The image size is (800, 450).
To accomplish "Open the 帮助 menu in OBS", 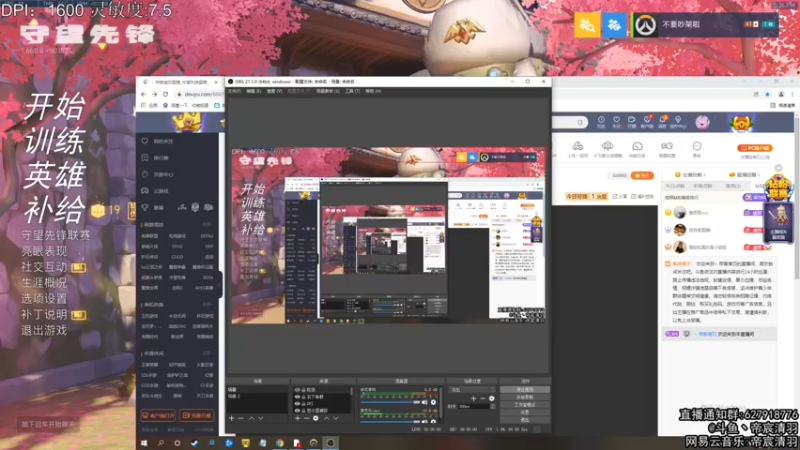I will [x=373, y=91].
